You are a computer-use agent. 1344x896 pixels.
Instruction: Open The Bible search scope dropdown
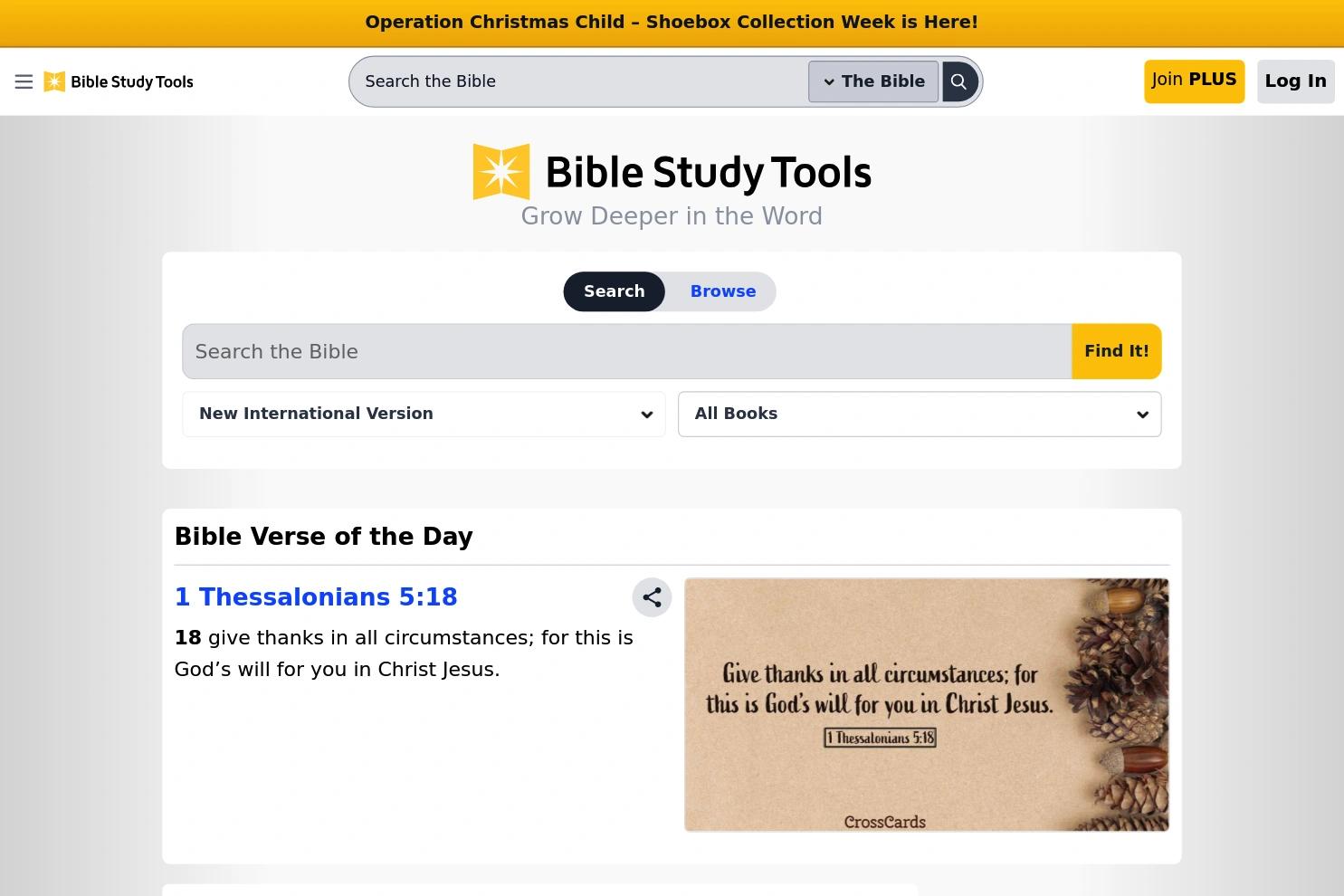(x=872, y=81)
